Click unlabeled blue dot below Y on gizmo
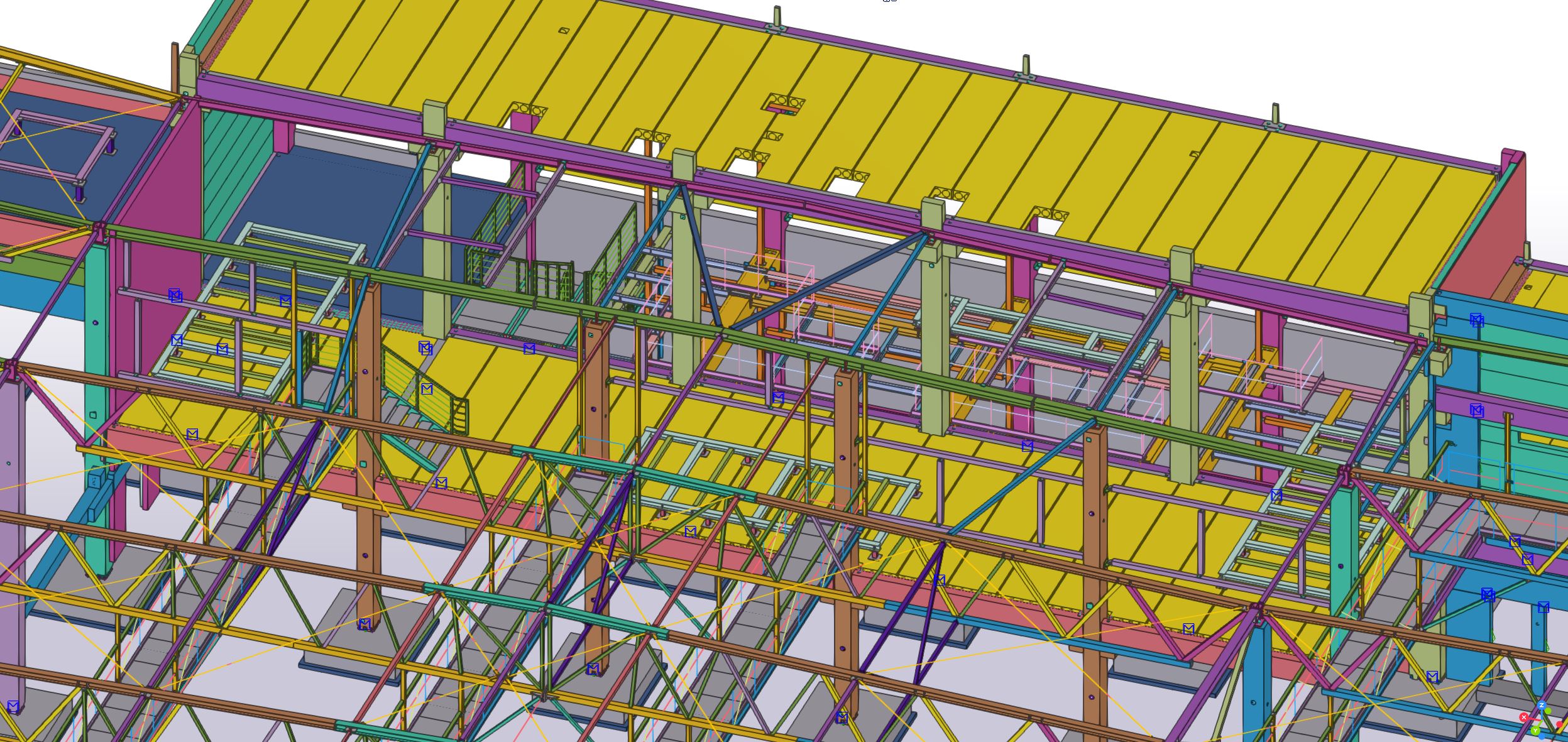The width and height of the screenshot is (1568, 742). click(x=1542, y=736)
